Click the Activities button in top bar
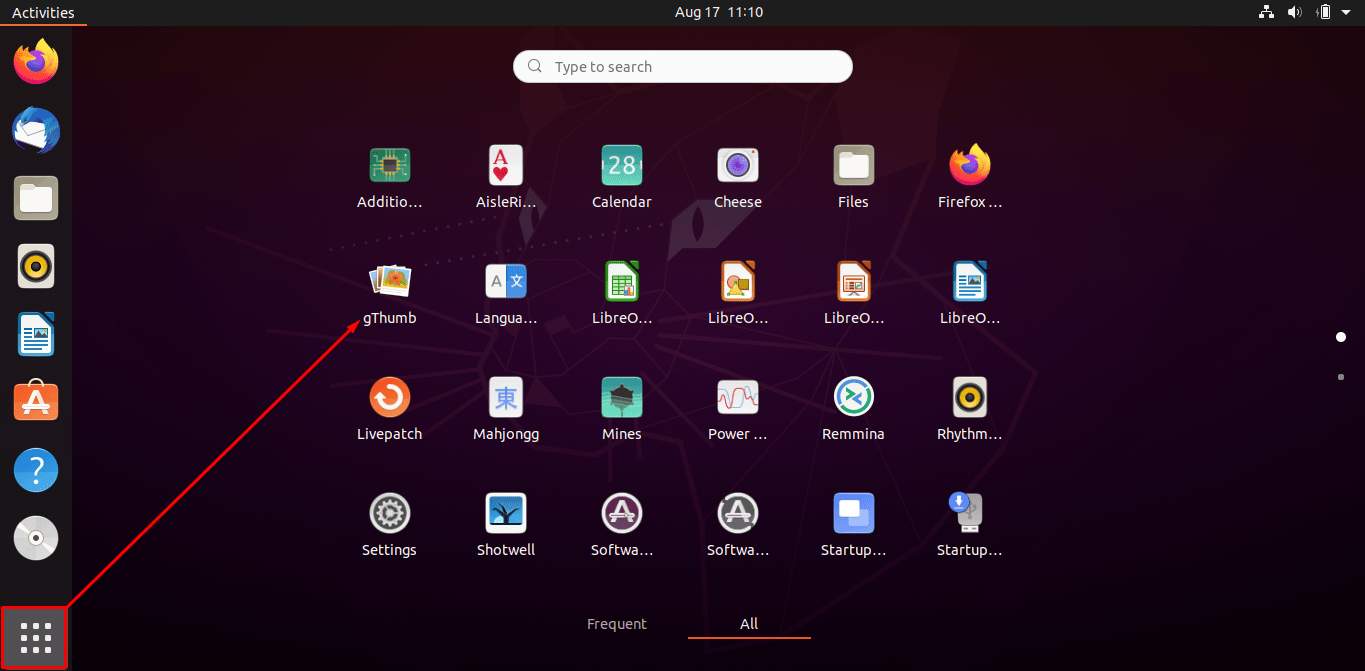The width and height of the screenshot is (1365, 671). pos(43,12)
